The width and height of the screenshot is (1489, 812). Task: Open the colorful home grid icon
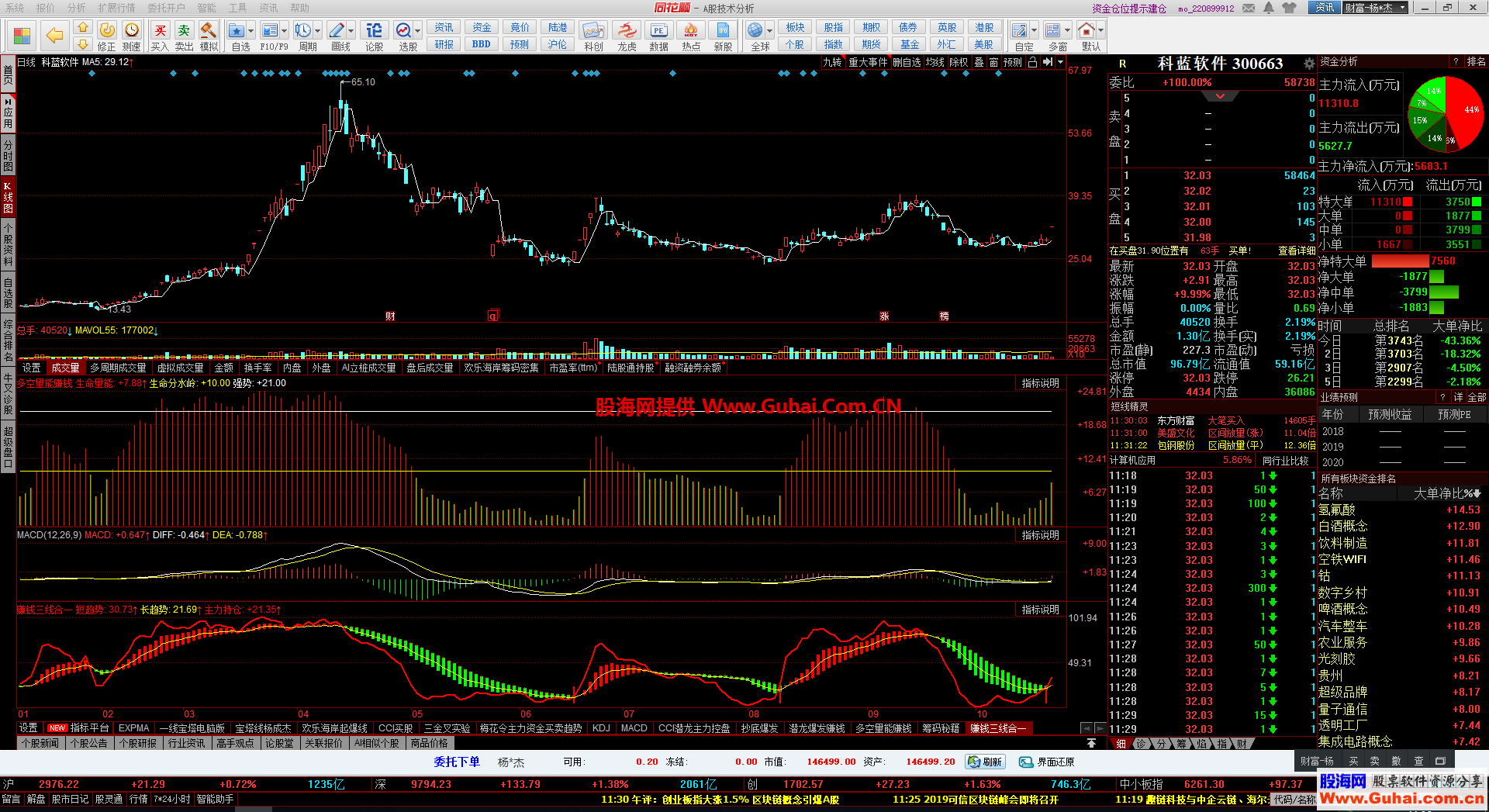[x=22, y=36]
